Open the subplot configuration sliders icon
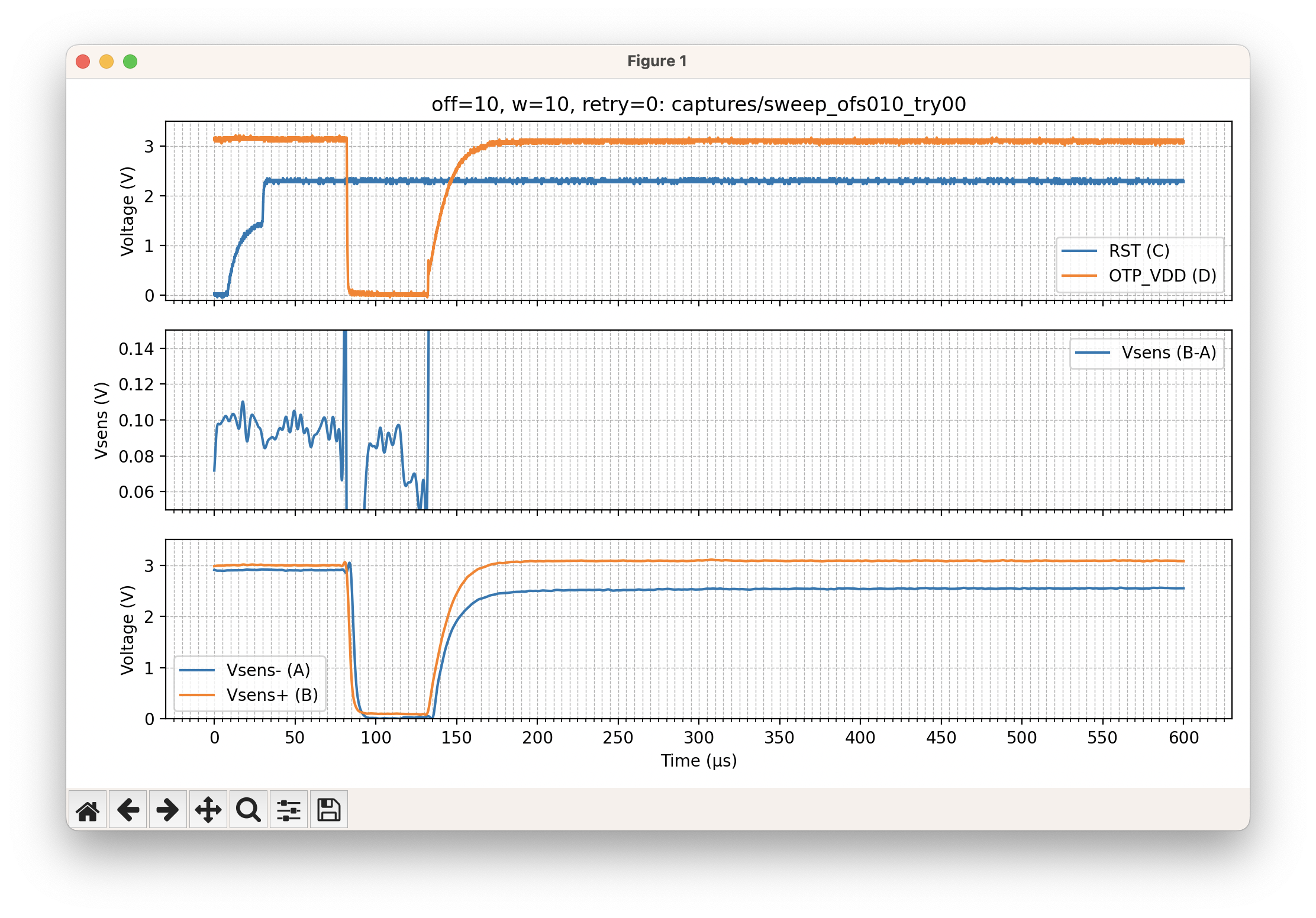 click(x=288, y=810)
